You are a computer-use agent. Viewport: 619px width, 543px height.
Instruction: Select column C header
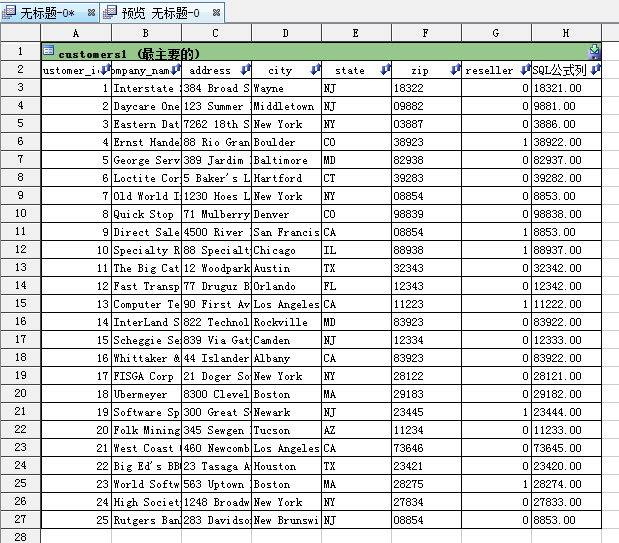[x=216, y=33]
